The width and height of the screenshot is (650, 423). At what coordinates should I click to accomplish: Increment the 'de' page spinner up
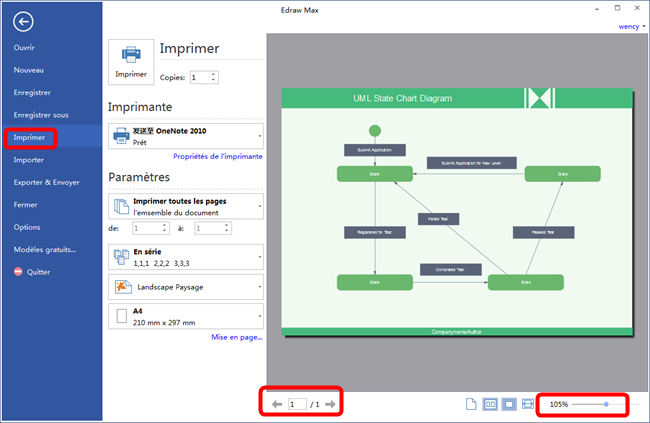[x=165, y=225]
